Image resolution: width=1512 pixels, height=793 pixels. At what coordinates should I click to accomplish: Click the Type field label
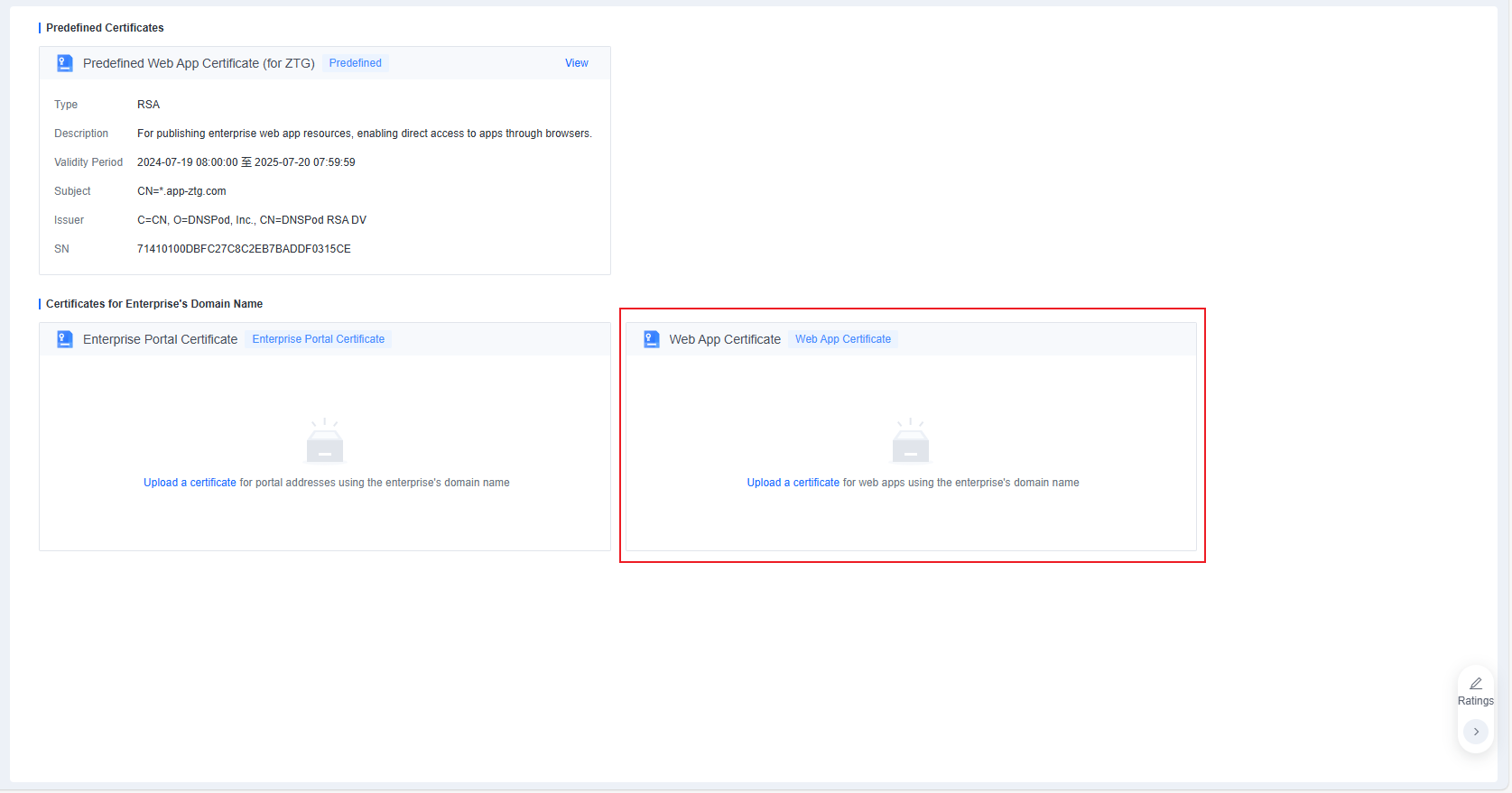coord(66,105)
